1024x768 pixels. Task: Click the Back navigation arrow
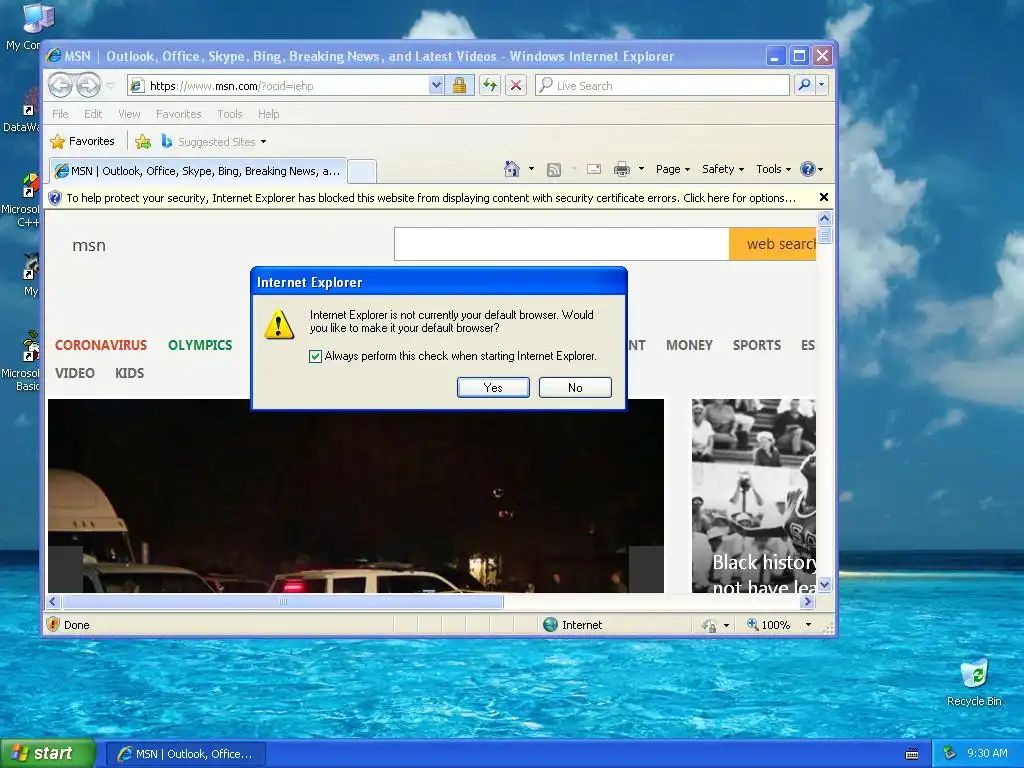pyautogui.click(x=61, y=86)
